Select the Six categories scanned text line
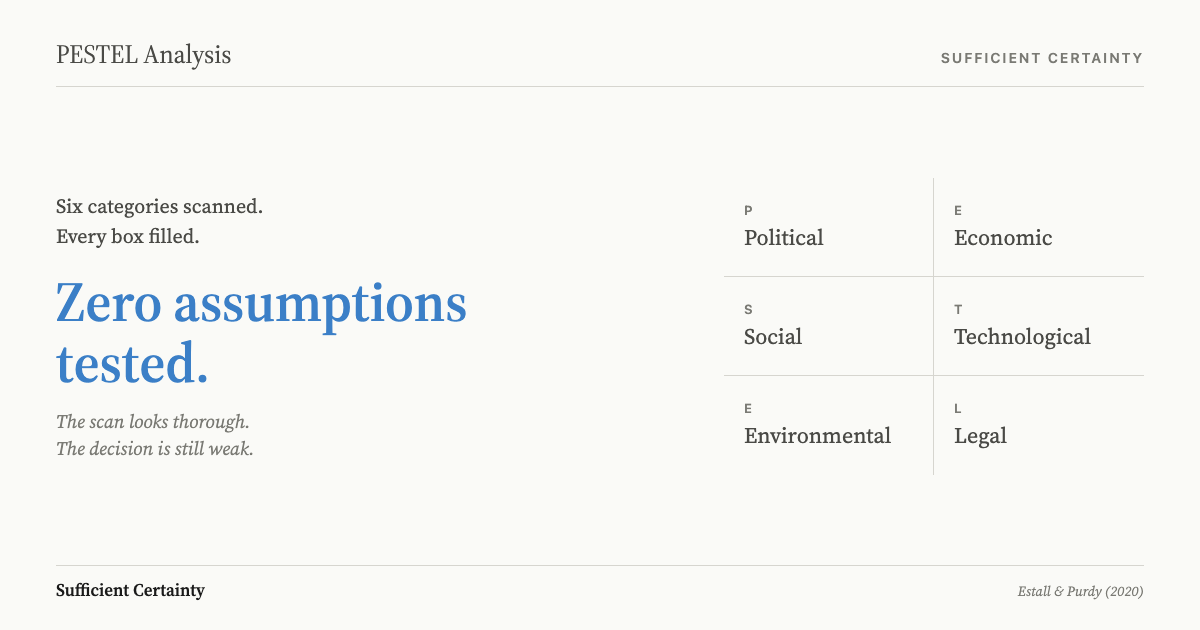The width and height of the screenshot is (1200, 630). coord(159,207)
